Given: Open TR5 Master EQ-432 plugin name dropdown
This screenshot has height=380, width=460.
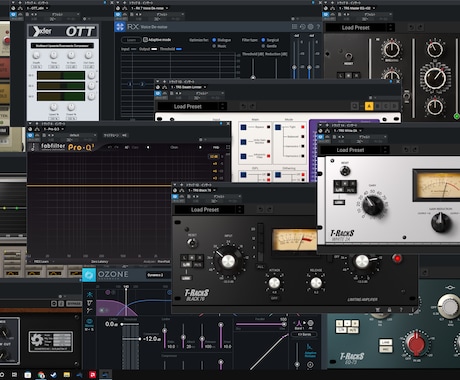Looking at the screenshot, I should (x=374, y=8).
